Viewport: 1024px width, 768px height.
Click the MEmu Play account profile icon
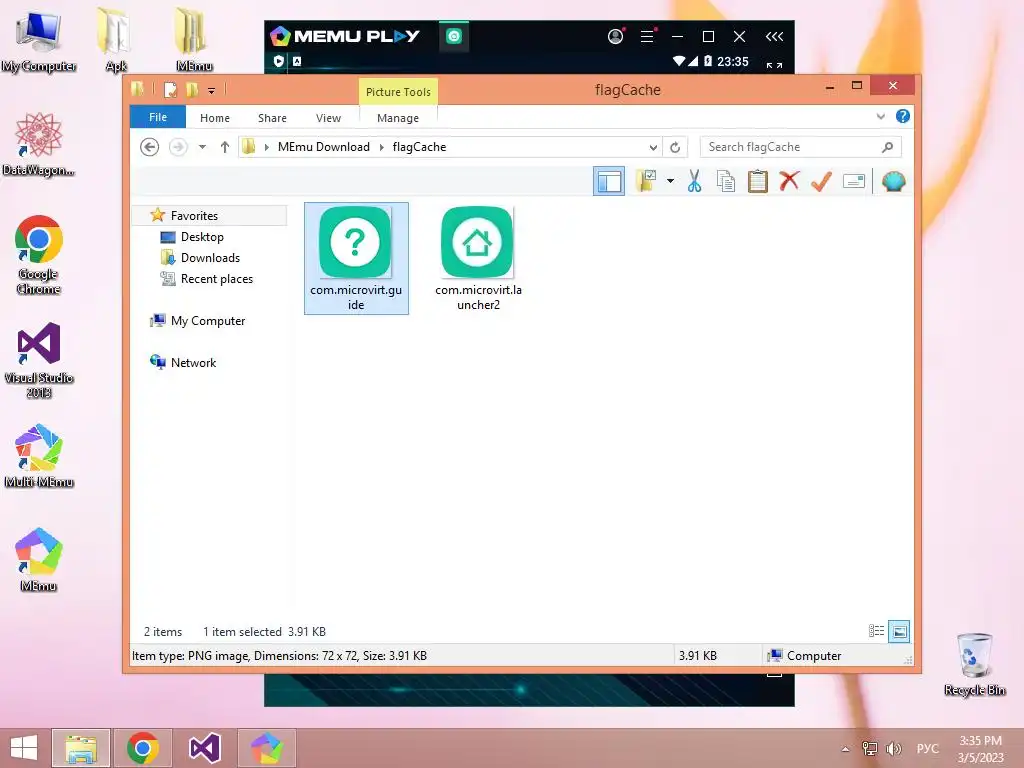pyautogui.click(x=615, y=37)
